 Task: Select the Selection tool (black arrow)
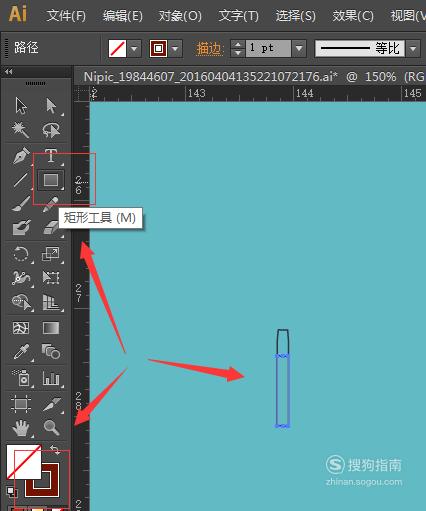[21, 106]
